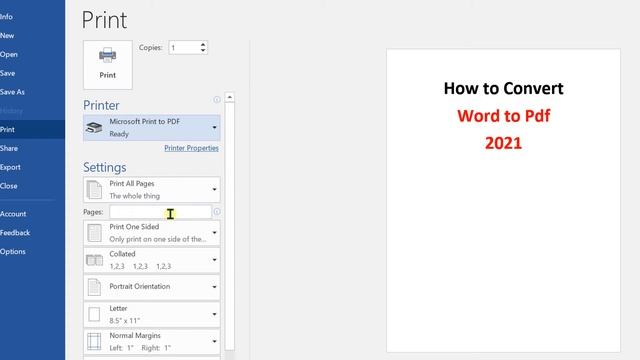Click the Print button with printer icon
Image resolution: width=640 pixels, height=360 pixels.
pyautogui.click(x=108, y=64)
